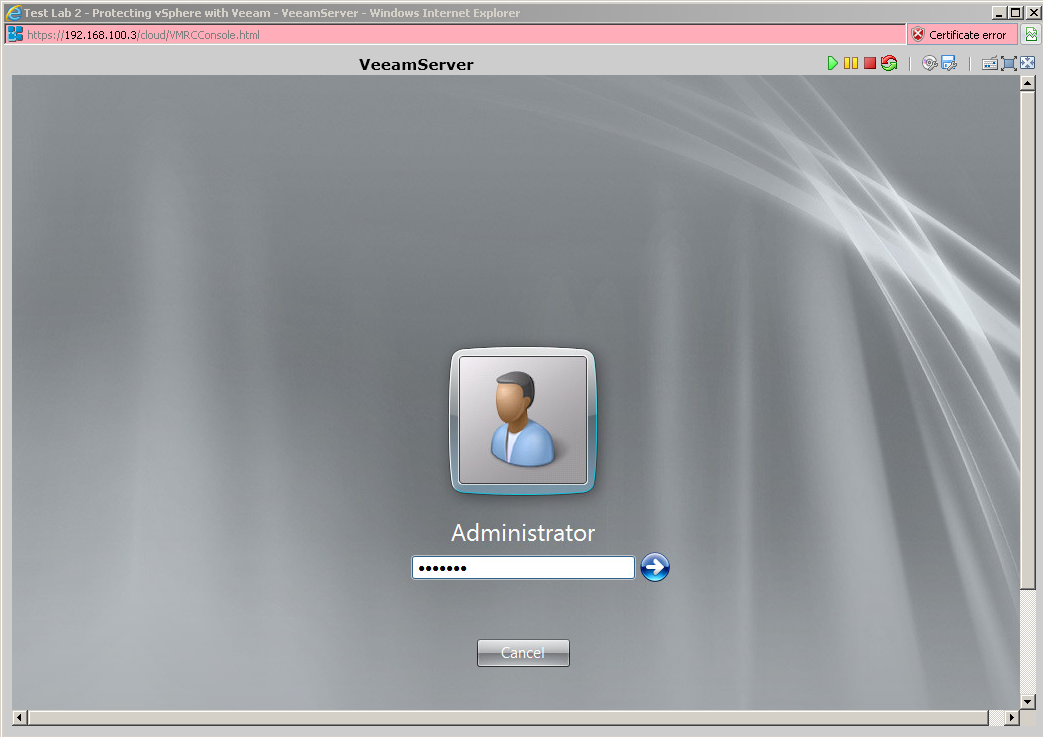Viewport: 1043px width, 737px height.
Task: Close the Internet Explorer window
Action: point(1033,13)
